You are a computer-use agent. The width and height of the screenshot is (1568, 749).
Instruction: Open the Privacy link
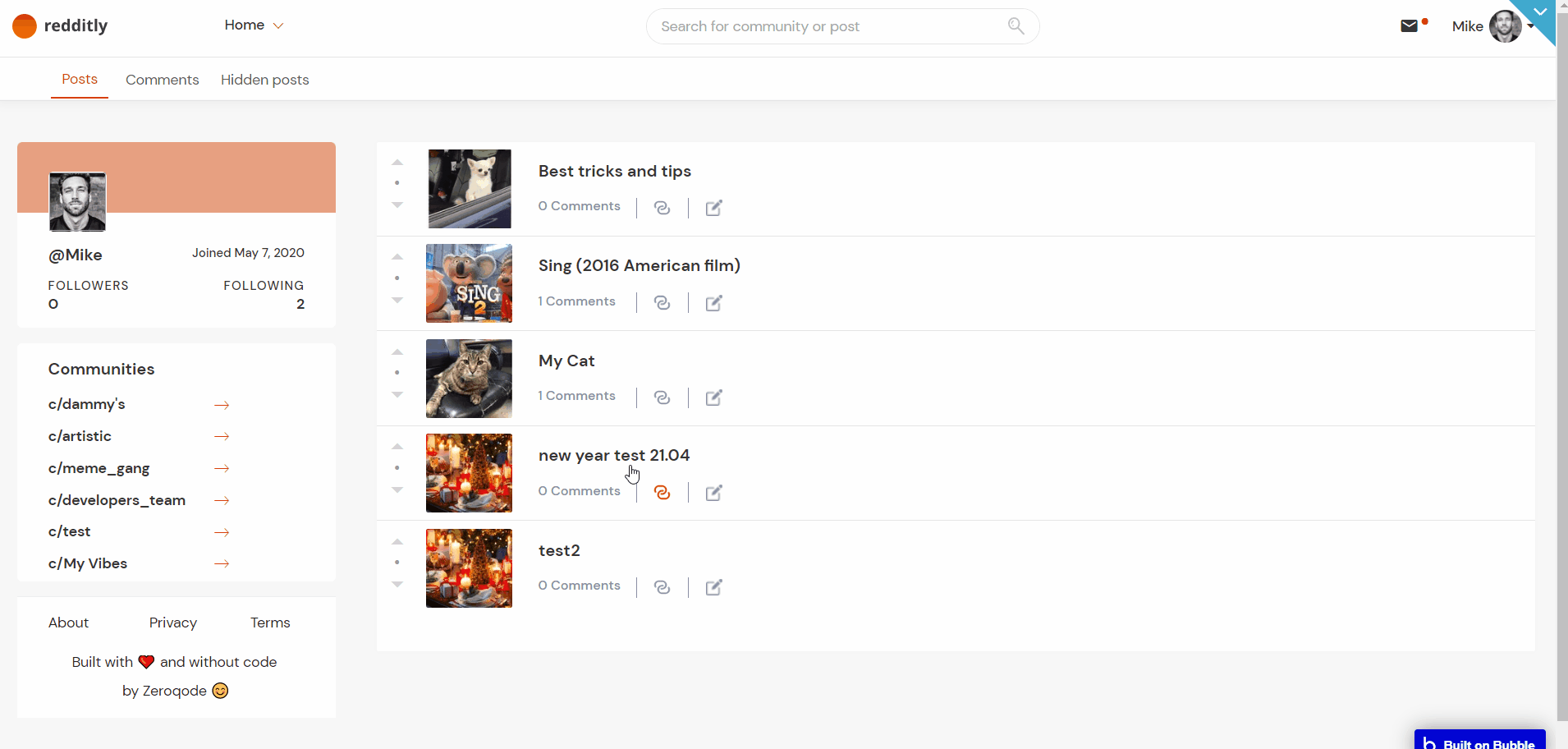[173, 623]
